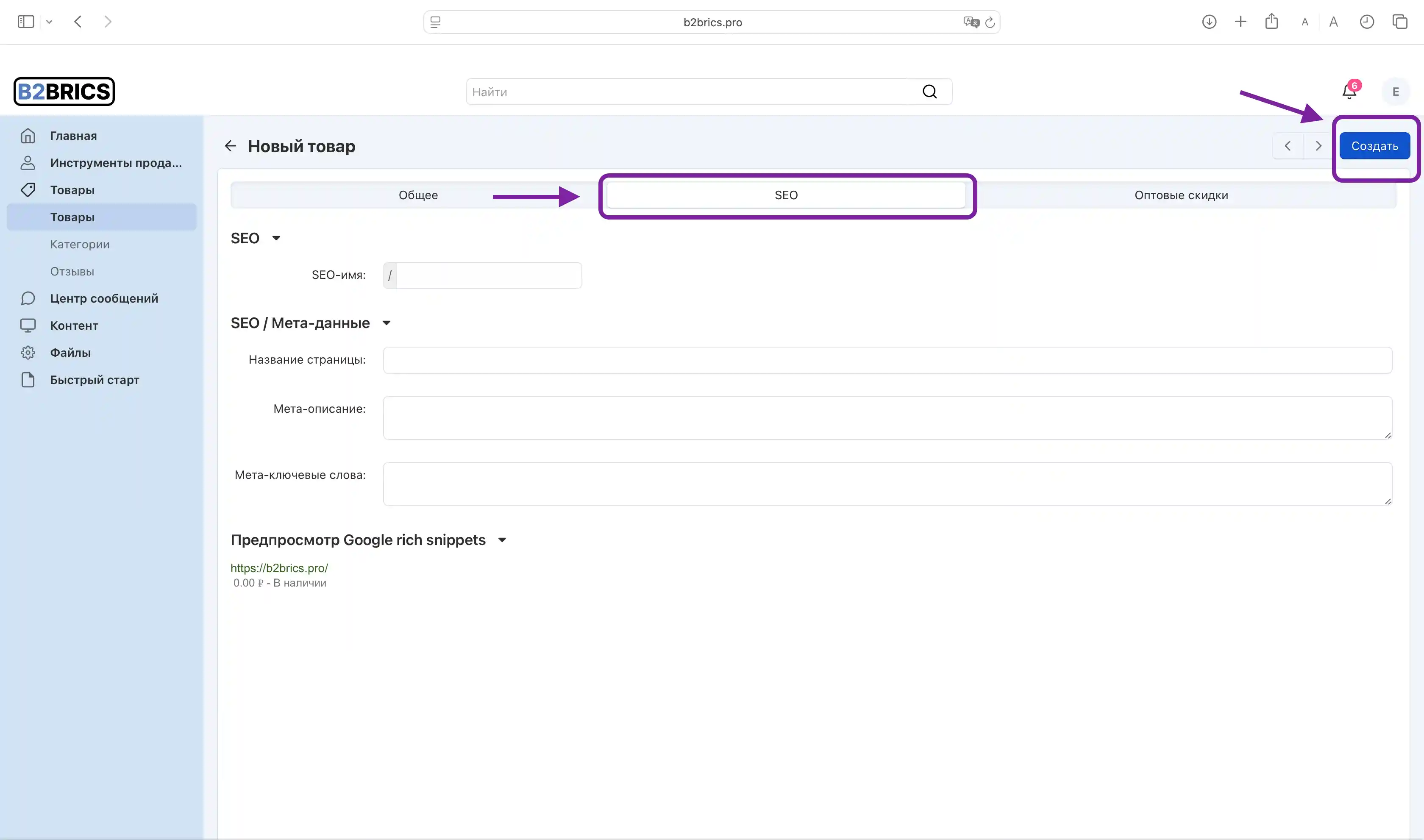Open the https://b2brics.pro/ preview link
This screenshot has height=840, width=1424.
(x=279, y=568)
